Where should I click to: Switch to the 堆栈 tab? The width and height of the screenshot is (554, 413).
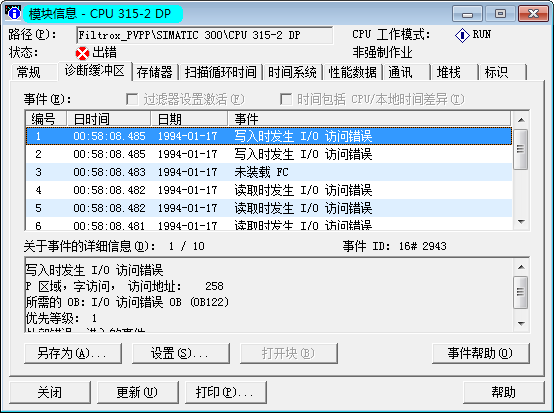pos(455,72)
